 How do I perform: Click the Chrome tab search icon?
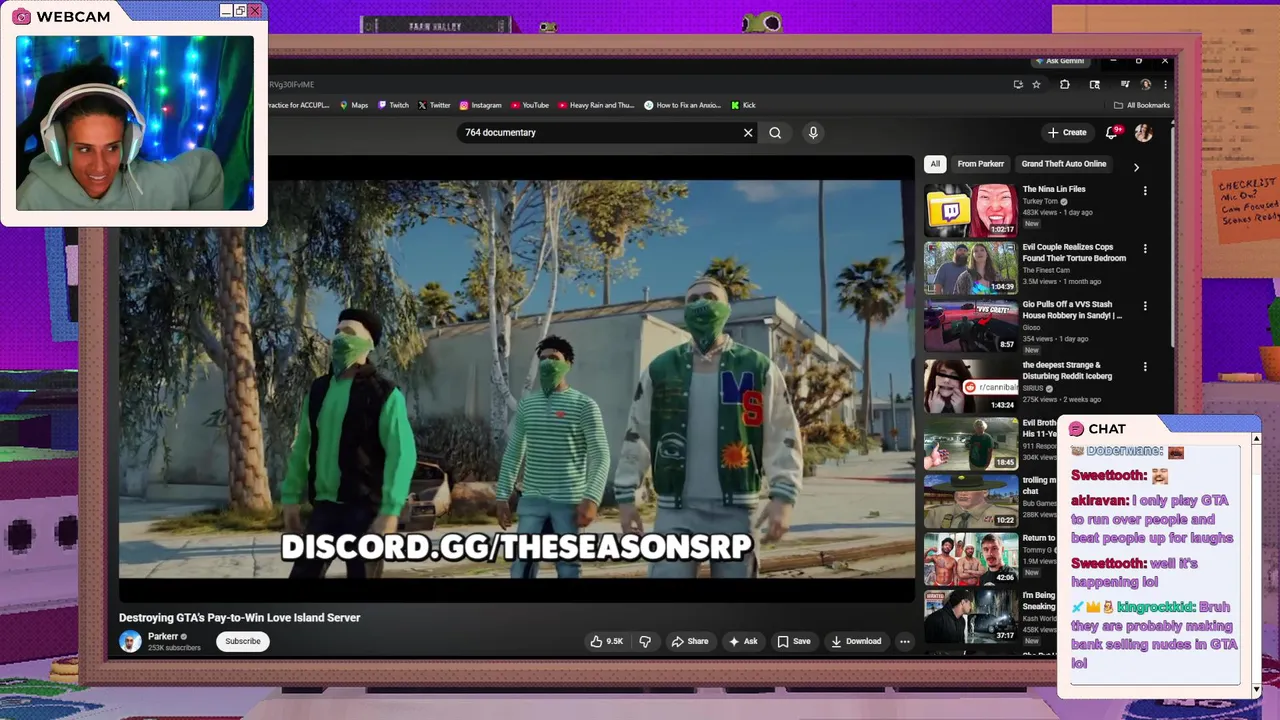pyautogui.click(x=1095, y=84)
